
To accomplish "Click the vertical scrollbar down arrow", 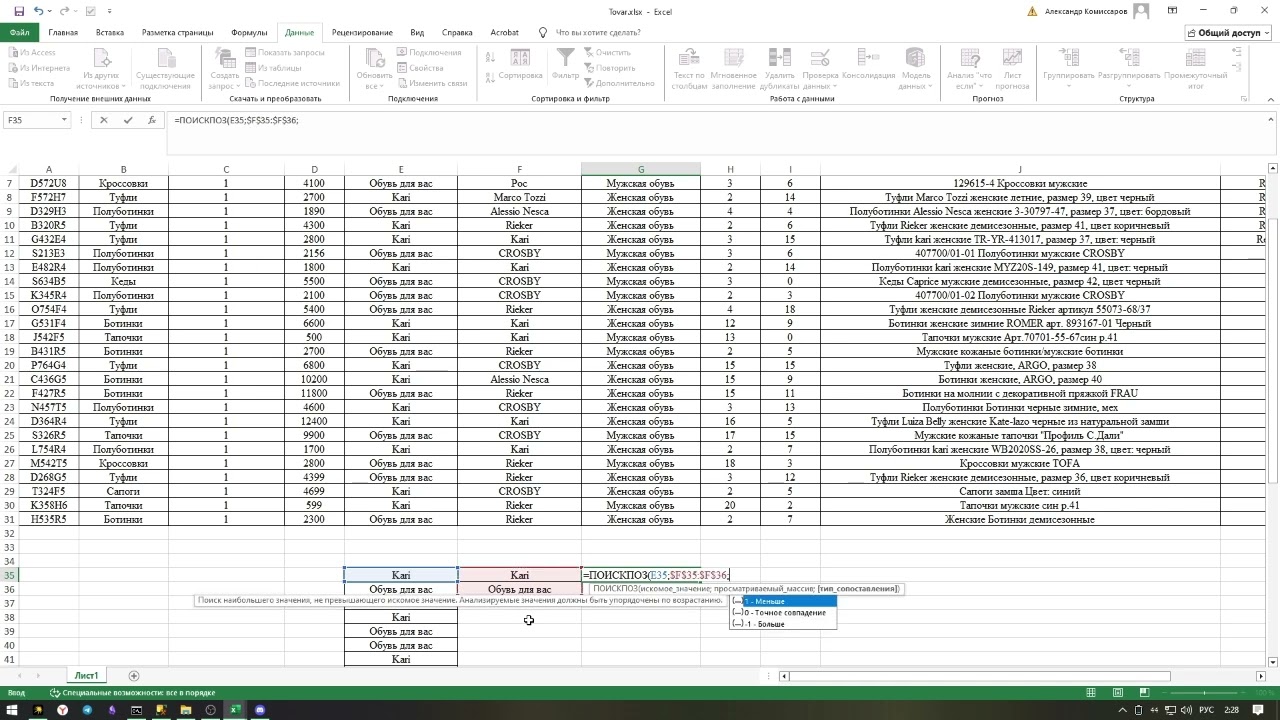I will [x=1273, y=661].
